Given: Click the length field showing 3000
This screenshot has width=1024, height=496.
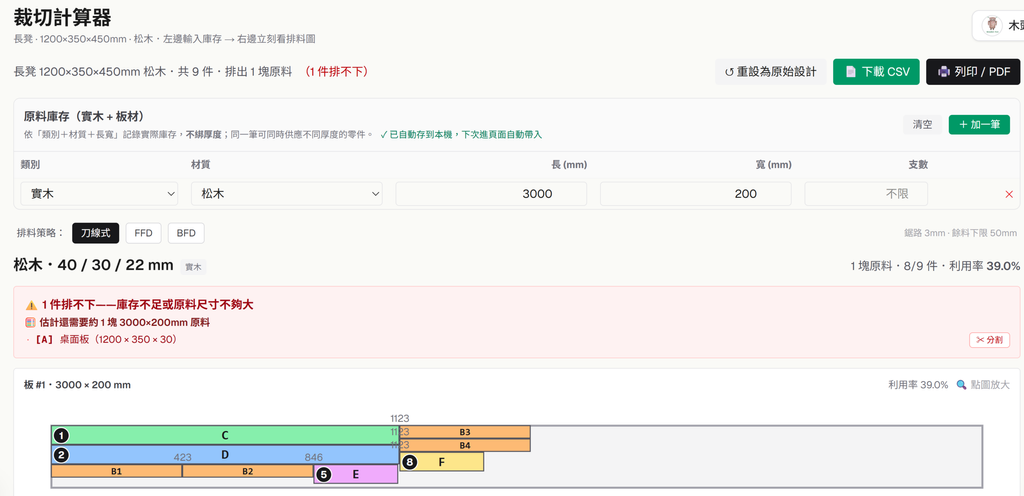Looking at the screenshot, I should tap(491, 194).
